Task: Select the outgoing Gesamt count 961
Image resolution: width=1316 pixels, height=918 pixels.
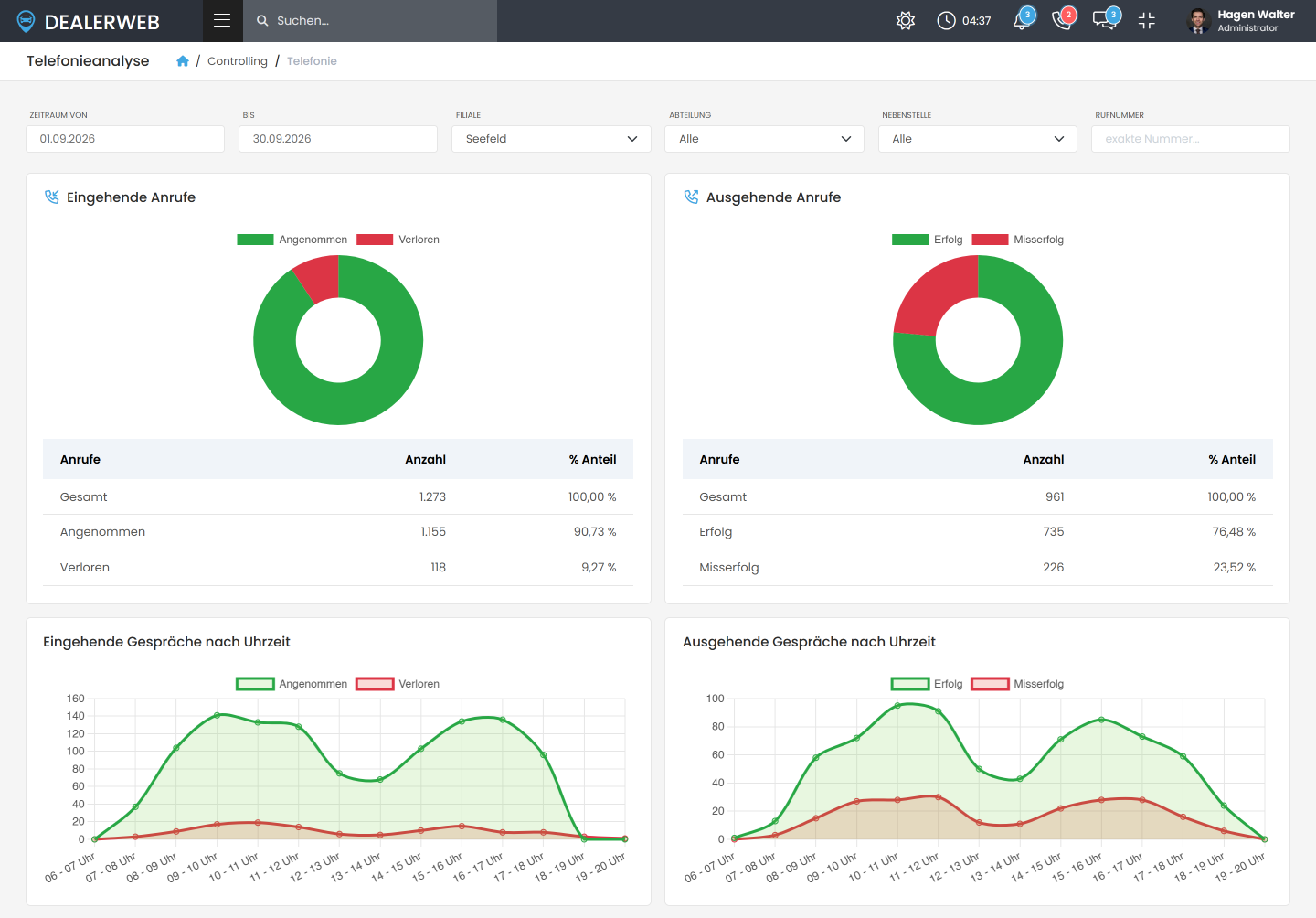Action: [x=1055, y=497]
